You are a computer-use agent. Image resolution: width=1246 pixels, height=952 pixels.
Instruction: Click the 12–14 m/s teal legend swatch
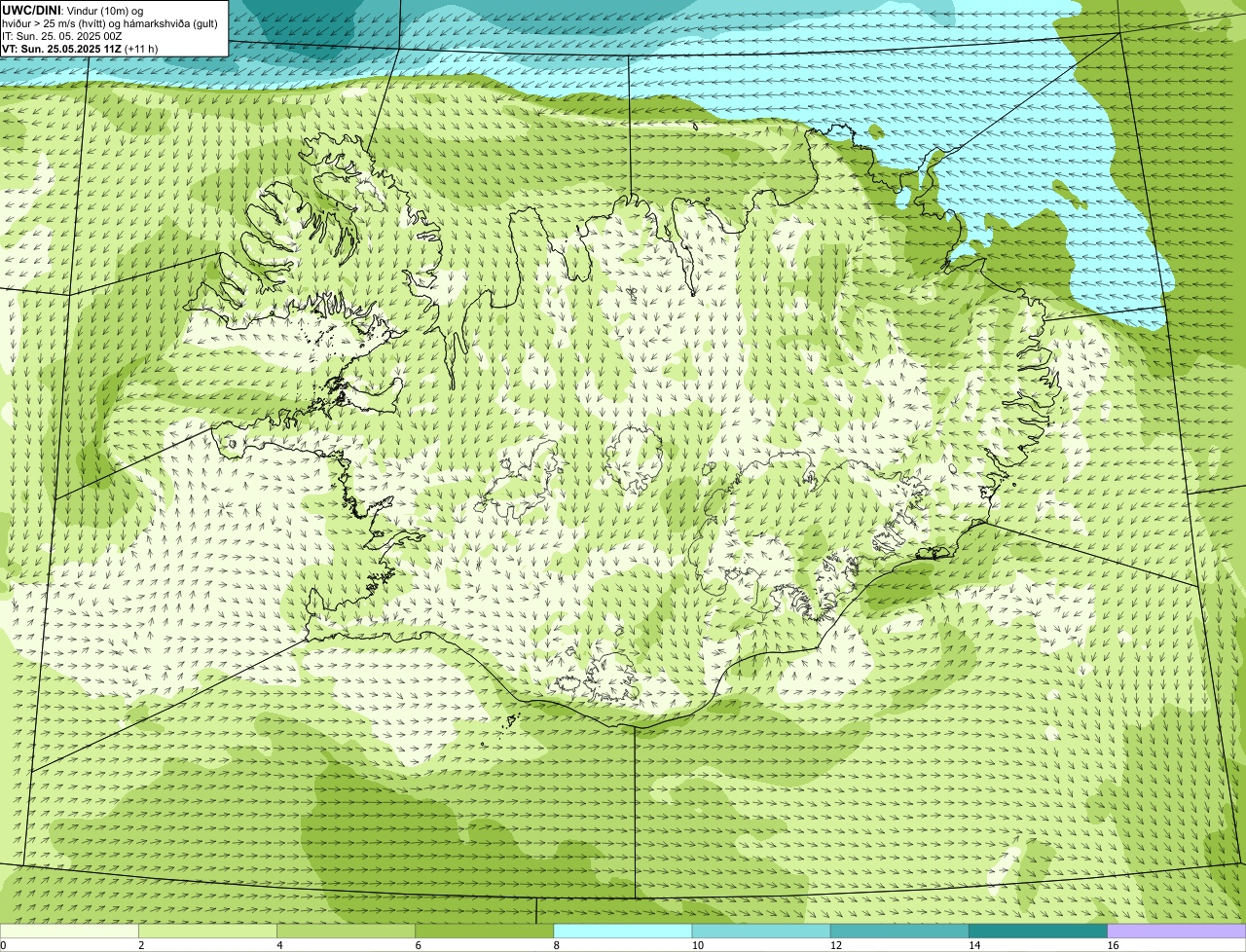click(899, 931)
